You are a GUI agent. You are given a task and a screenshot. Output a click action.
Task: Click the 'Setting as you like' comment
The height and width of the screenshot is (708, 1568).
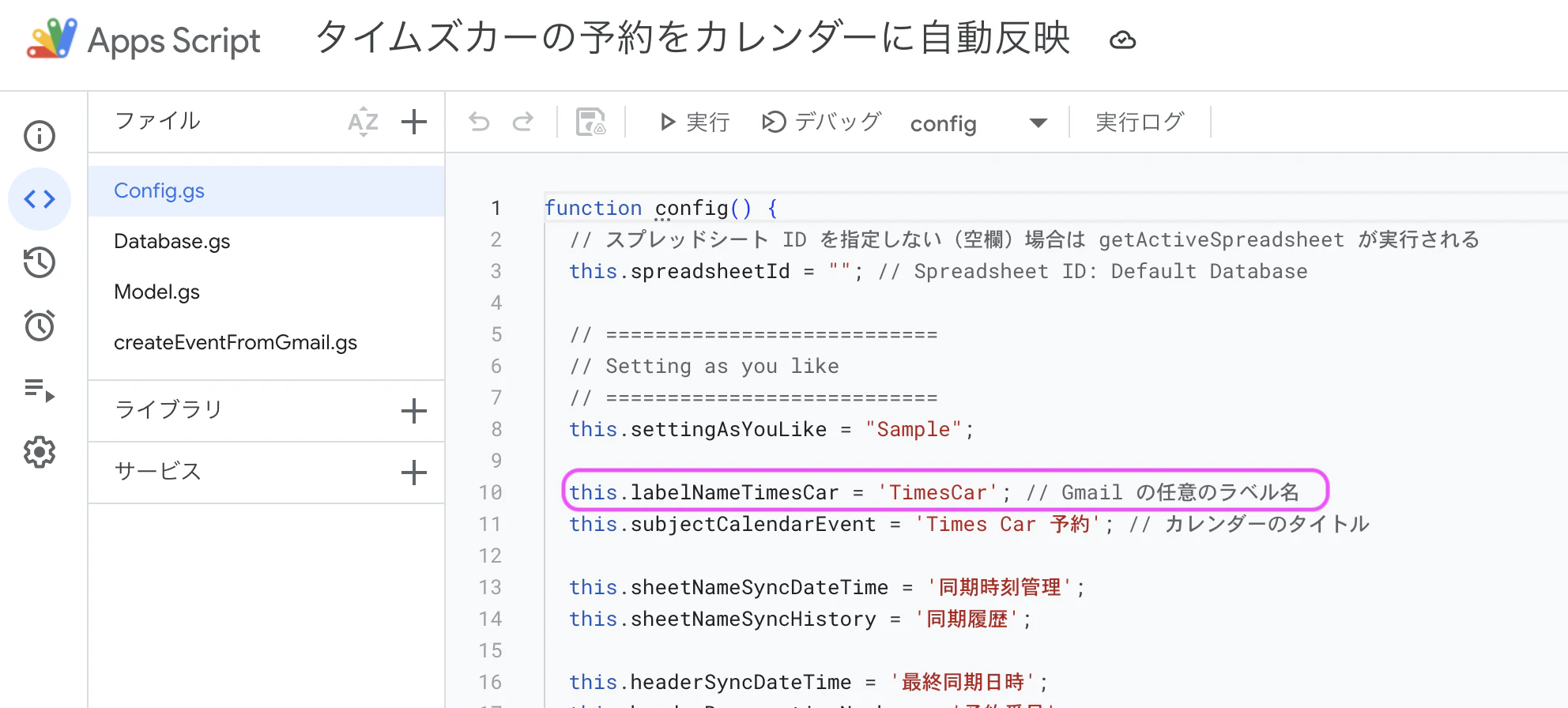[704, 366]
